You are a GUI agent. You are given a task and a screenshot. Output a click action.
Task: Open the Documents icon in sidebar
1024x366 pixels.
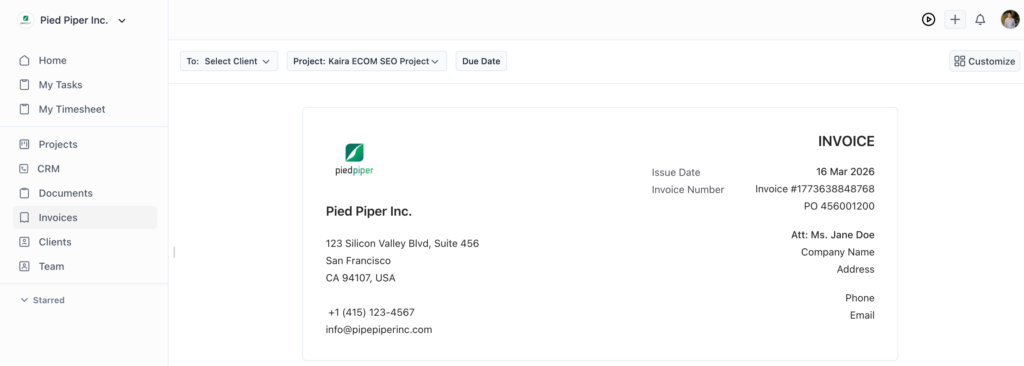[x=24, y=193]
